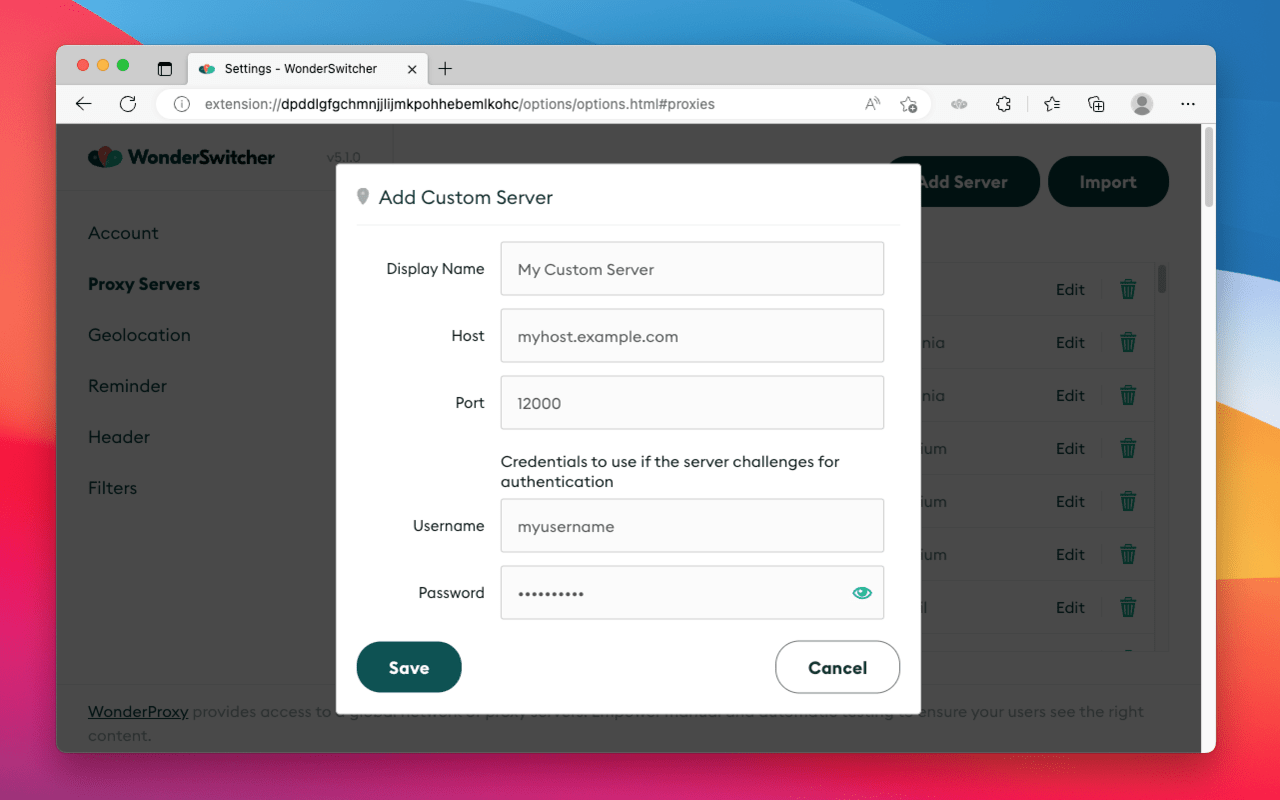Viewport: 1280px width, 800px height.
Task: Click the page vertical scrollbar
Action: pyautogui.click(x=1209, y=167)
